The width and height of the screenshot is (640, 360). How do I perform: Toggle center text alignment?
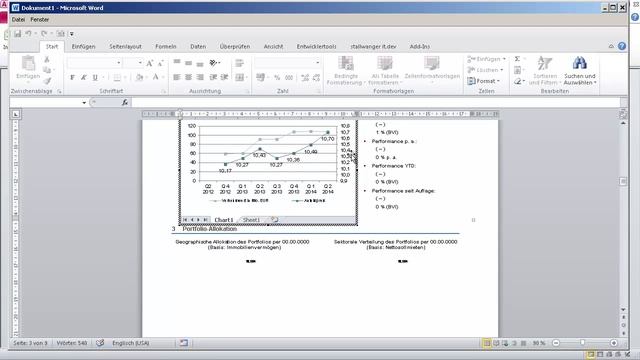(188, 77)
